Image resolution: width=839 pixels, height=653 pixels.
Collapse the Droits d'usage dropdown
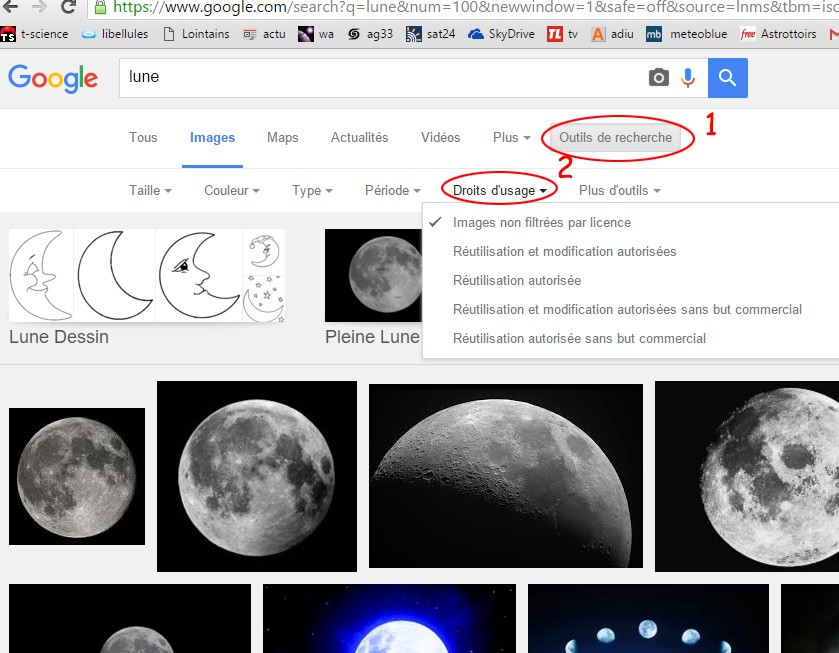tap(500, 191)
